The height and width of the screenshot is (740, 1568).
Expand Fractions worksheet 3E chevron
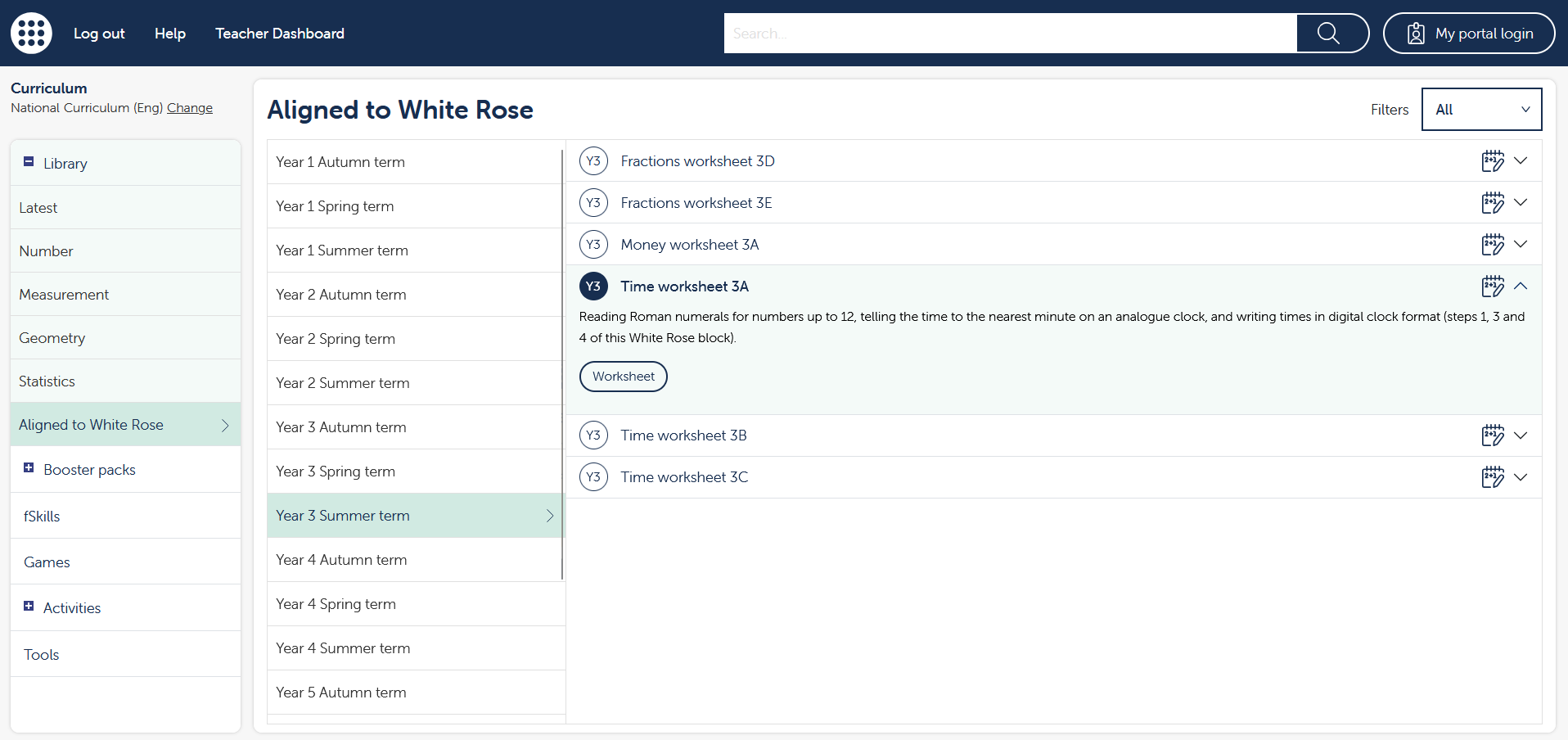tap(1521, 202)
